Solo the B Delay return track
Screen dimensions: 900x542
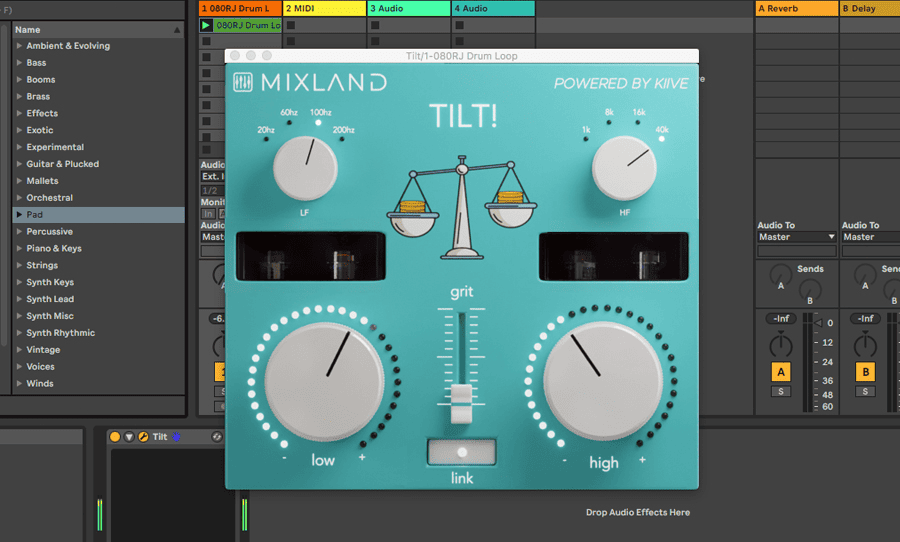tap(865, 392)
